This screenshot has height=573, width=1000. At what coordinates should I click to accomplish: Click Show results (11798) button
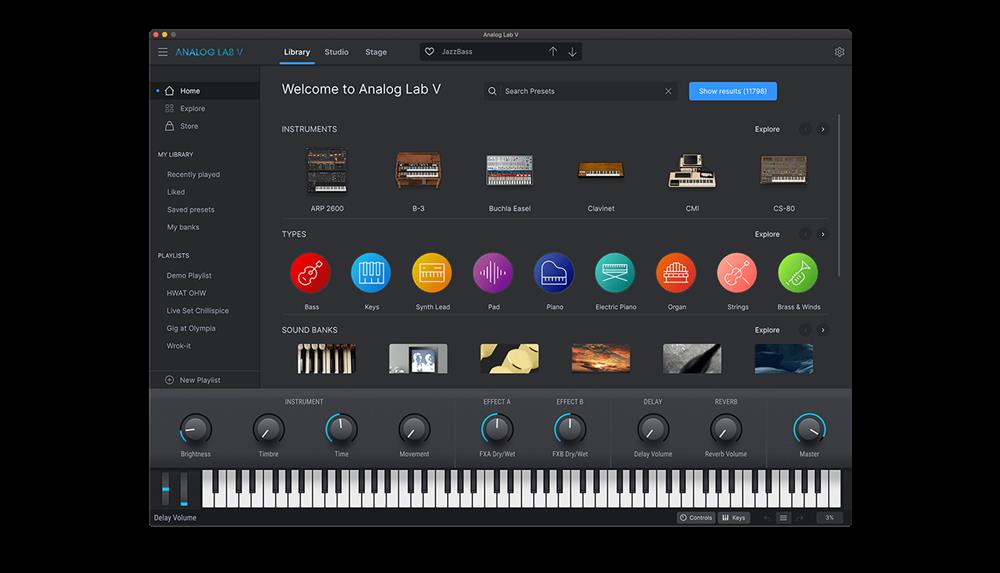point(733,91)
